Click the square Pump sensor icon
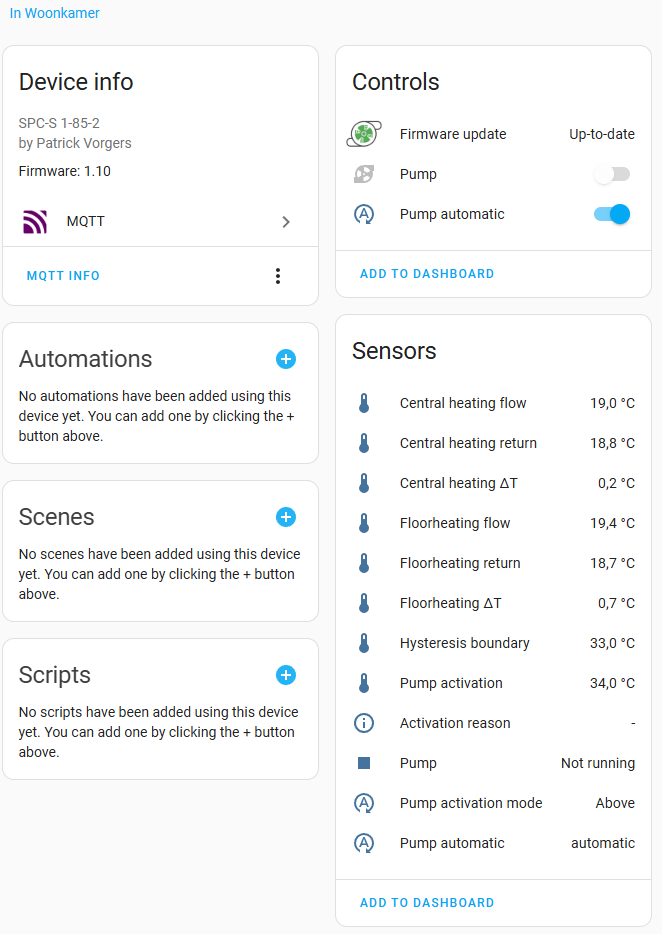Screen dimensions: 662x934 [364, 763]
